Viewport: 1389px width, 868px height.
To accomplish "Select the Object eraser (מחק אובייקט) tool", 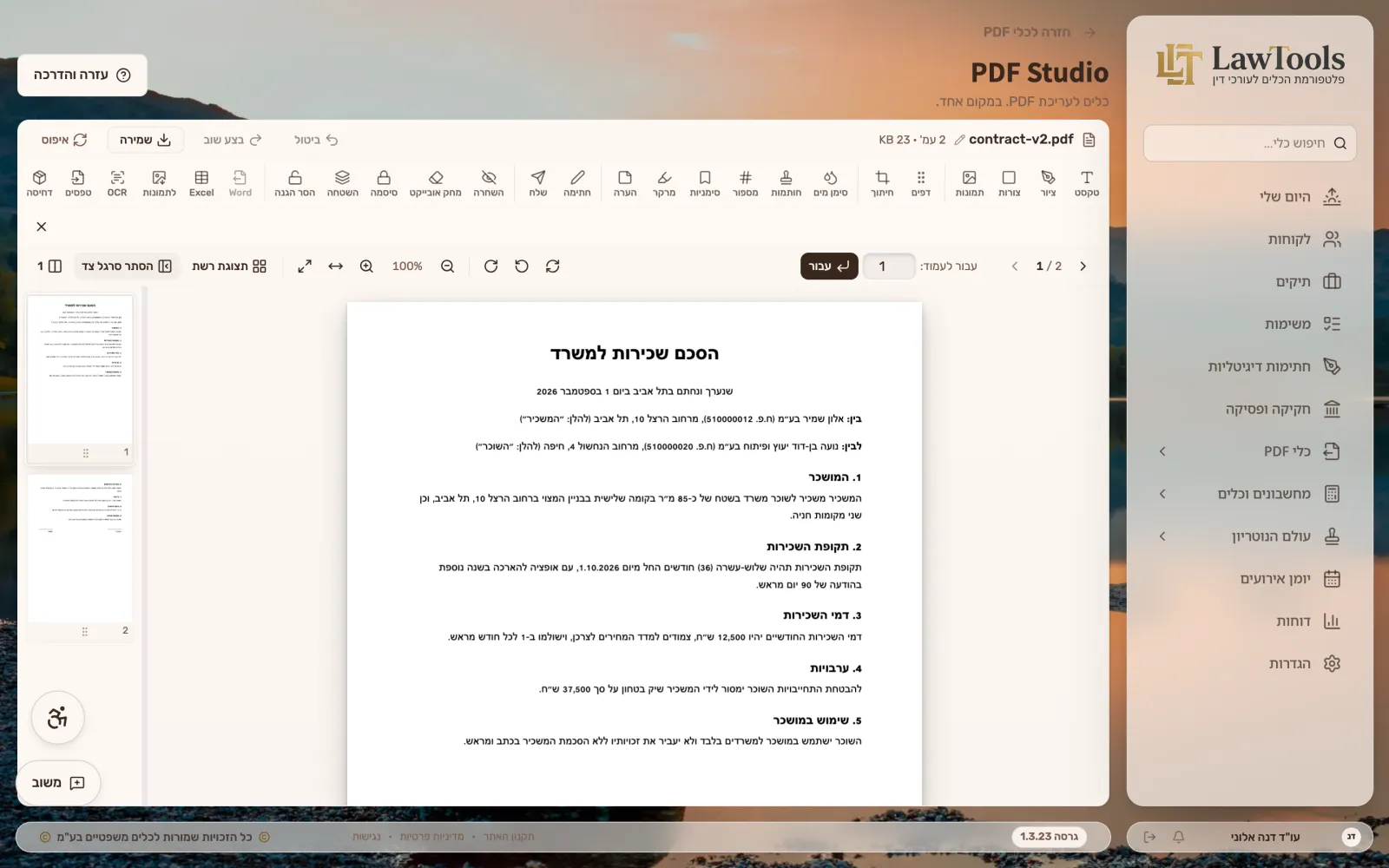I will tap(436, 183).
